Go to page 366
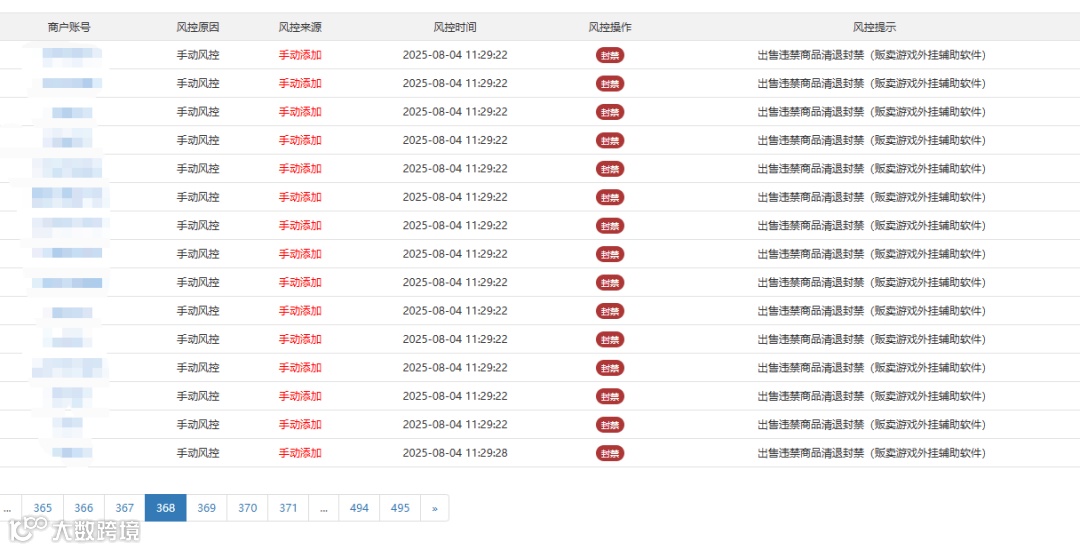This screenshot has height=550, width=1080. coord(83,508)
